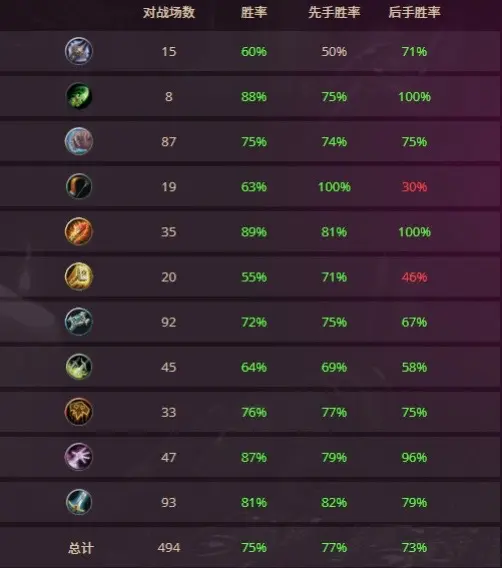Select the 494 total games value
The image size is (502, 568).
click(x=169, y=548)
